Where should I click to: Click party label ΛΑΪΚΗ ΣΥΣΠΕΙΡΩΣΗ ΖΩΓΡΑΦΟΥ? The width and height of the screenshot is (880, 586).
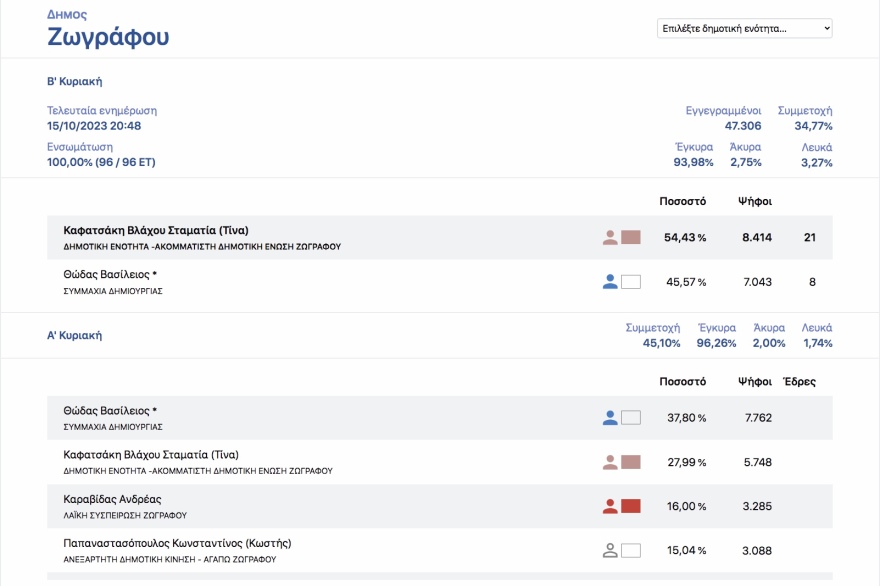[125, 515]
